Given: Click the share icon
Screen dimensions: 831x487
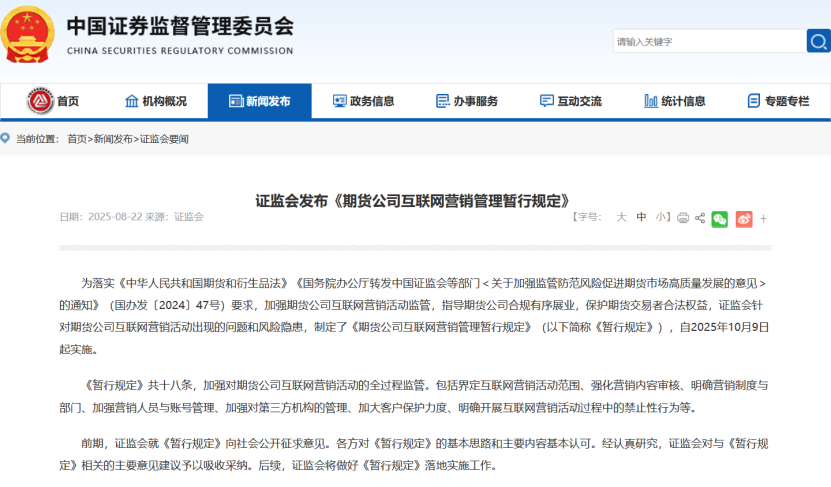Looking at the screenshot, I should [700, 218].
